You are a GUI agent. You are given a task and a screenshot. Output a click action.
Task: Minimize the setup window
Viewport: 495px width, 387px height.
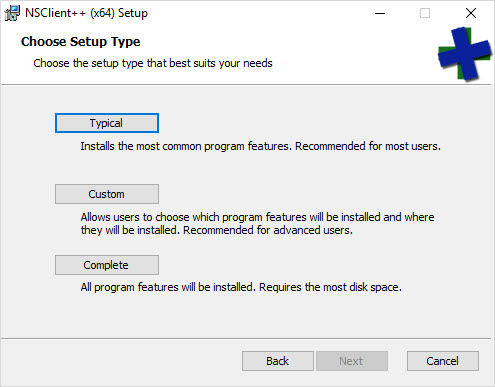point(380,13)
